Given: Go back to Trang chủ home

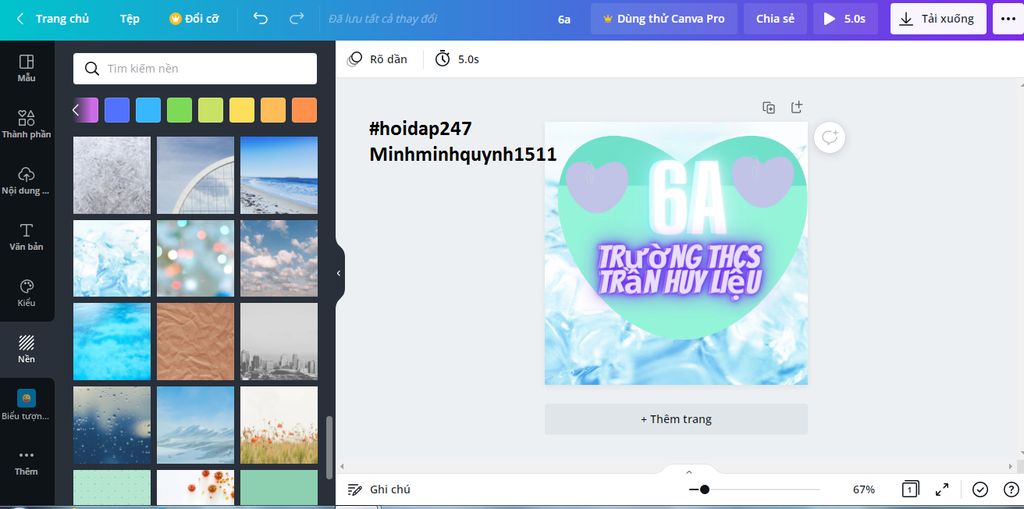Looking at the screenshot, I should [x=53, y=19].
